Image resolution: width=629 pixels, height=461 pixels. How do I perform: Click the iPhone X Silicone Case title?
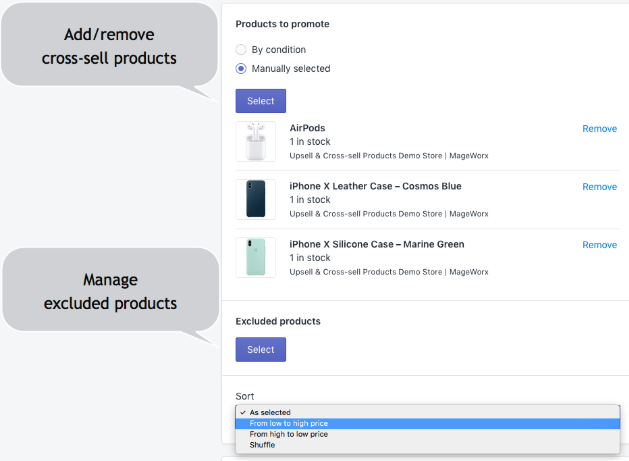click(377, 244)
